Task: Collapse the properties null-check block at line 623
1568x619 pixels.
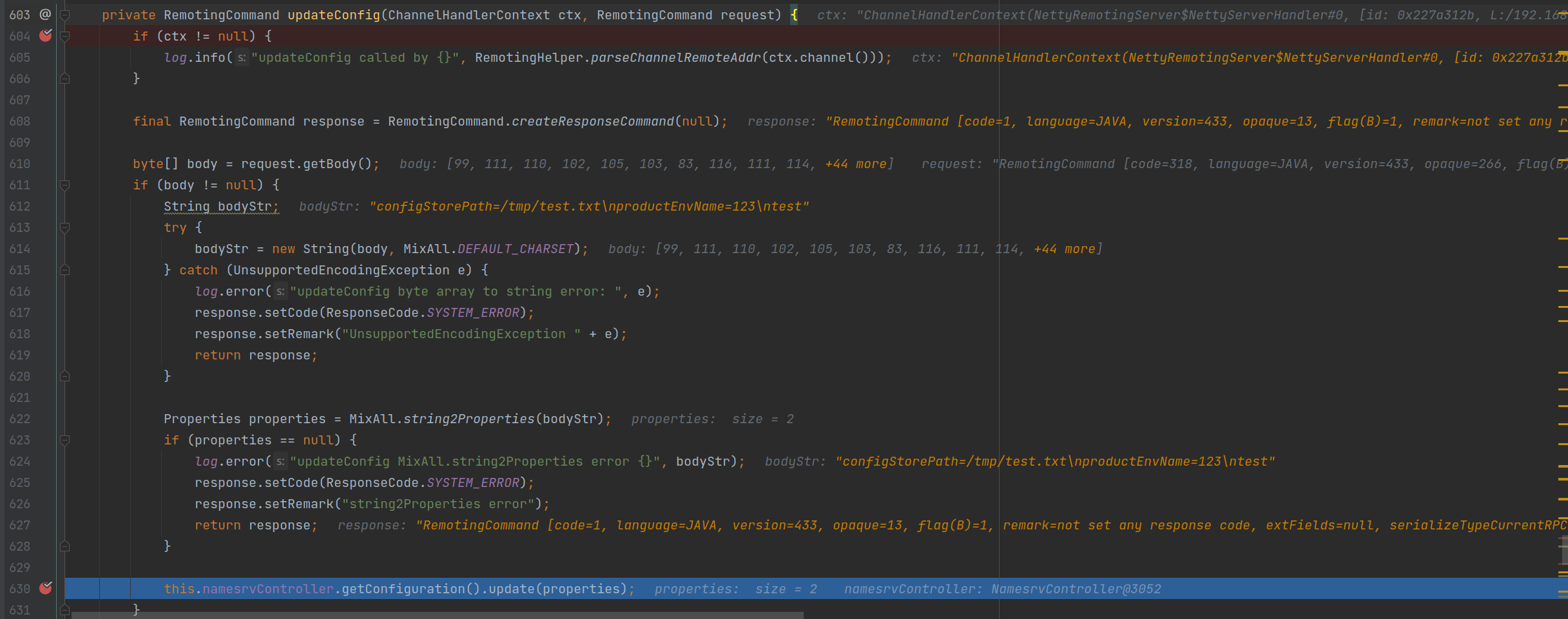Action: click(63, 440)
